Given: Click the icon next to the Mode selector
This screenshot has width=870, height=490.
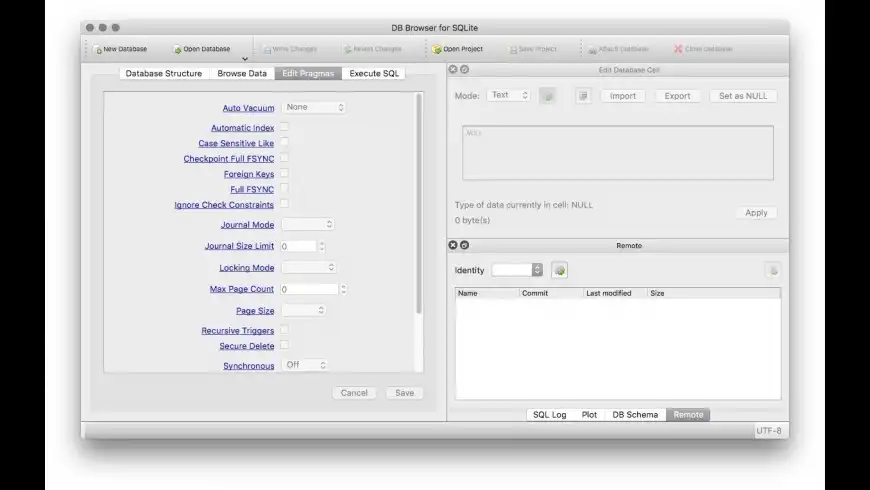Looking at the screenshot, I should 548,96.
